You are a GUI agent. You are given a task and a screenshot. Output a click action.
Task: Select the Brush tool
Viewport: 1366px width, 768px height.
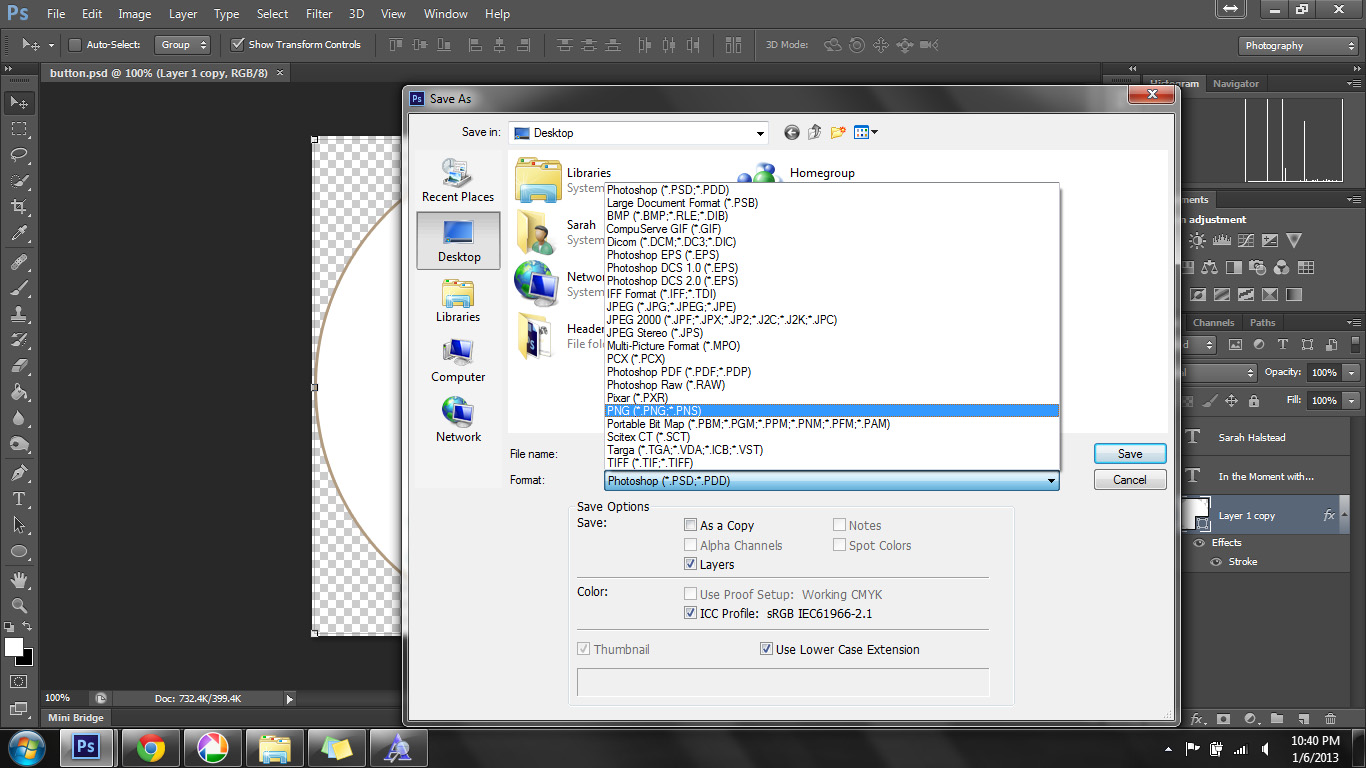[19, 288]
